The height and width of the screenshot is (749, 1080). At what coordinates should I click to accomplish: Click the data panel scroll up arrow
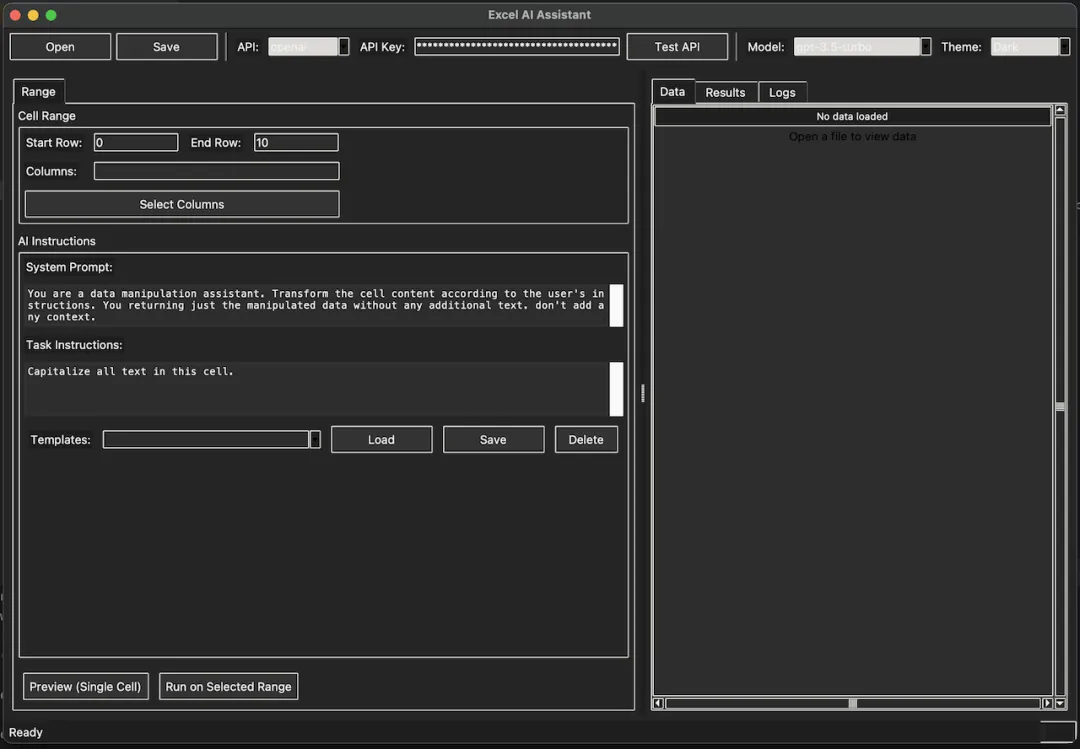tap(1060, 110)
